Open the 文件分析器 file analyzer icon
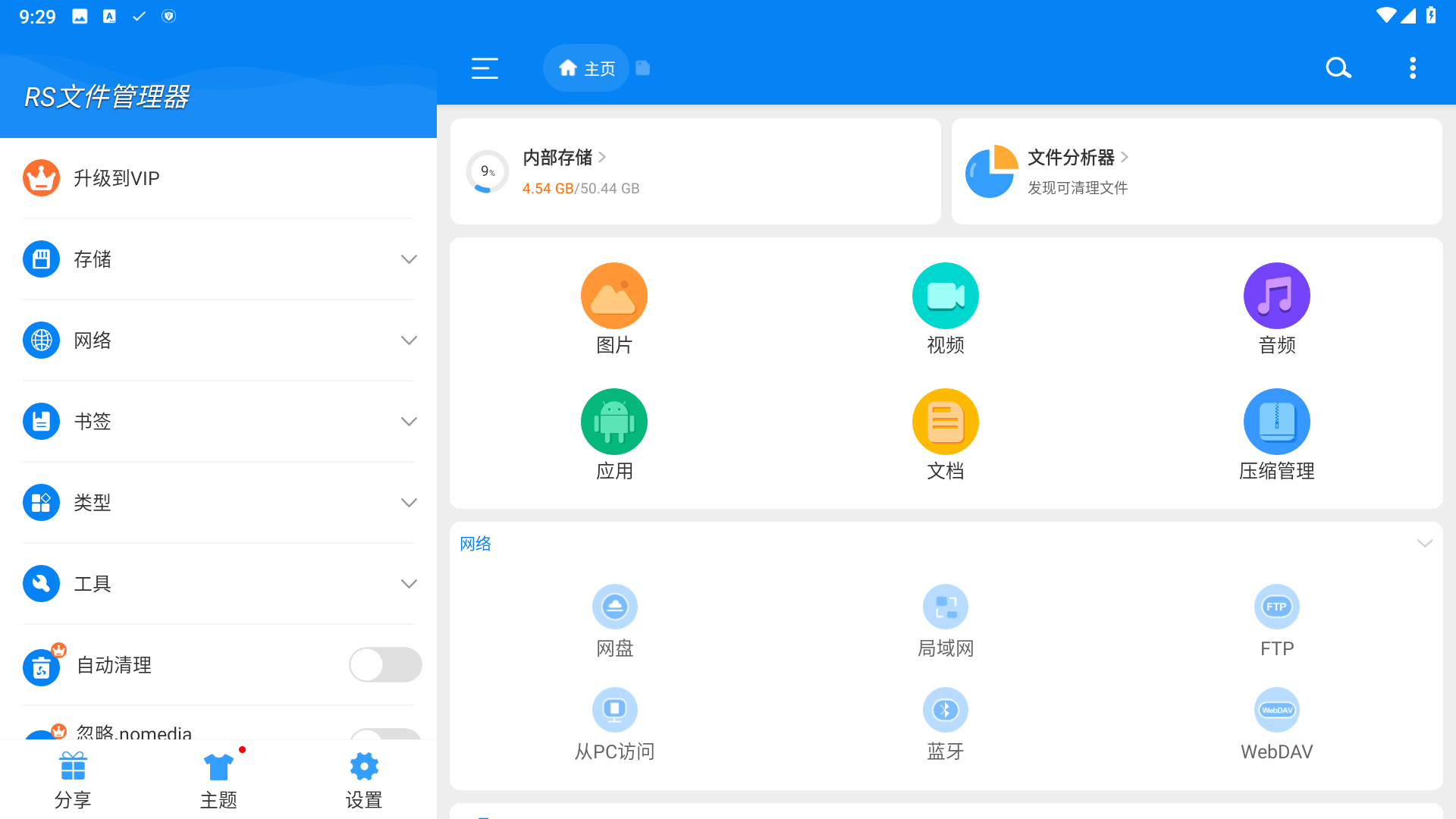The height and width of the screenshot is (819, 1456). (990, 171)
